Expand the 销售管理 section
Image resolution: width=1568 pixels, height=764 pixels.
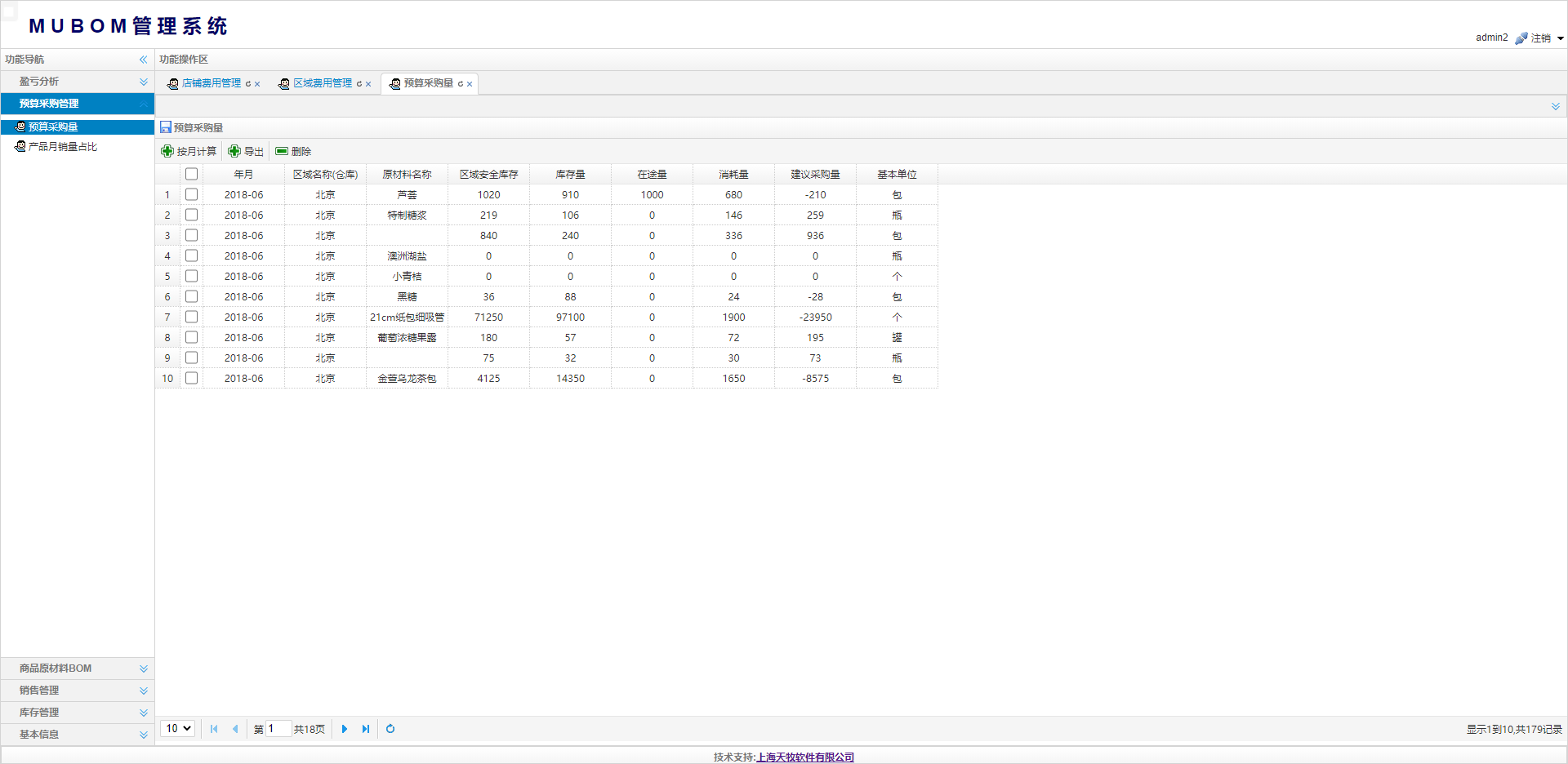pyautogui.click(x=78, y=691)
